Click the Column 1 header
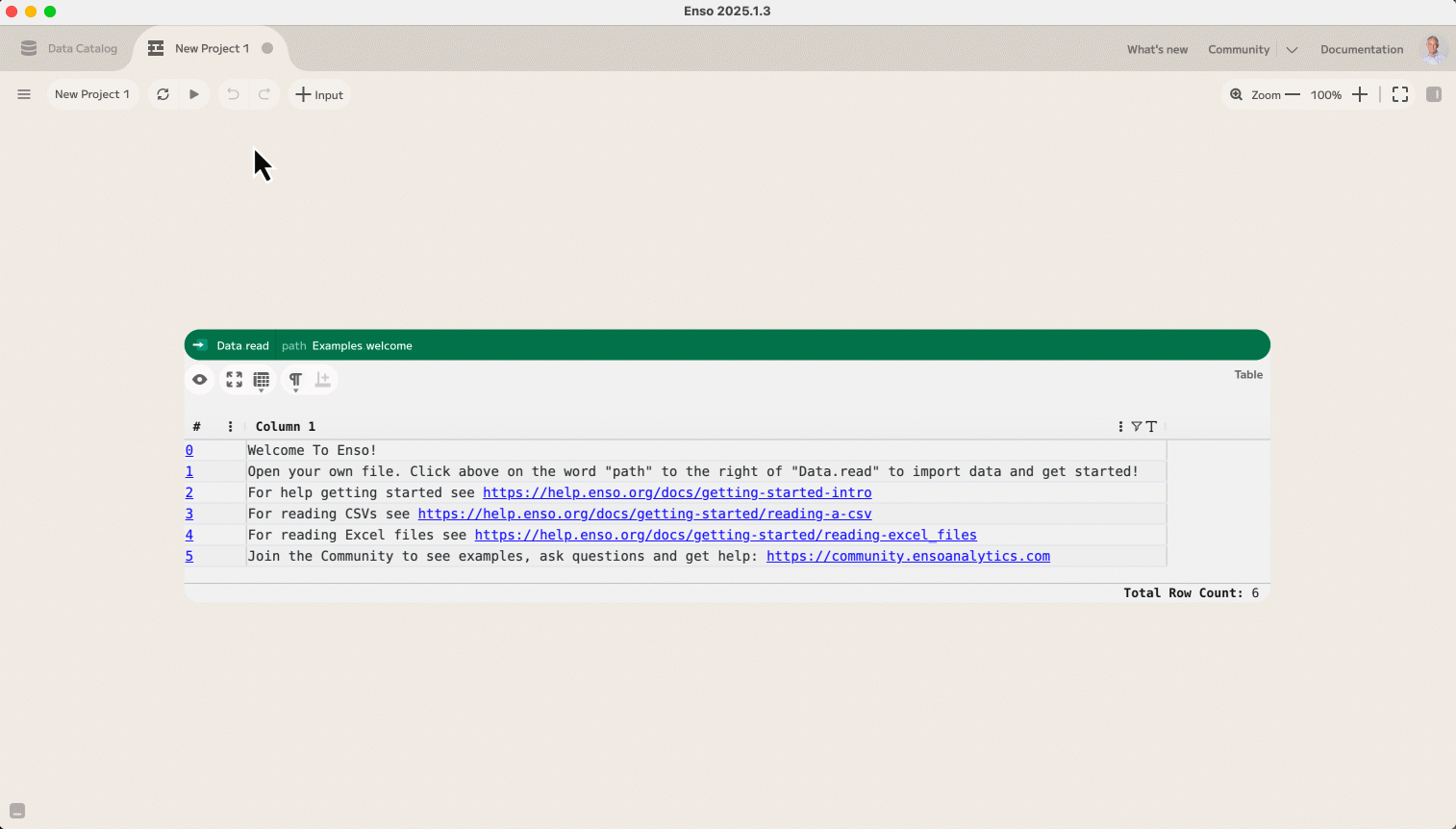This screenshot has width=1456, height=829. [x=286, y=426]
